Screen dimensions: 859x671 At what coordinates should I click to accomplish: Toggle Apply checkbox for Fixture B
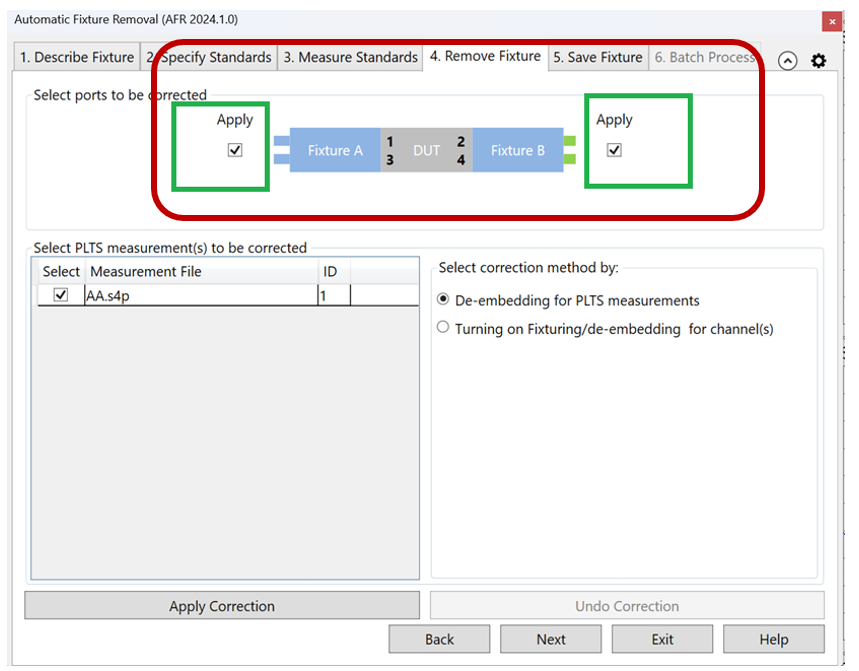click(x=614, y=150)
